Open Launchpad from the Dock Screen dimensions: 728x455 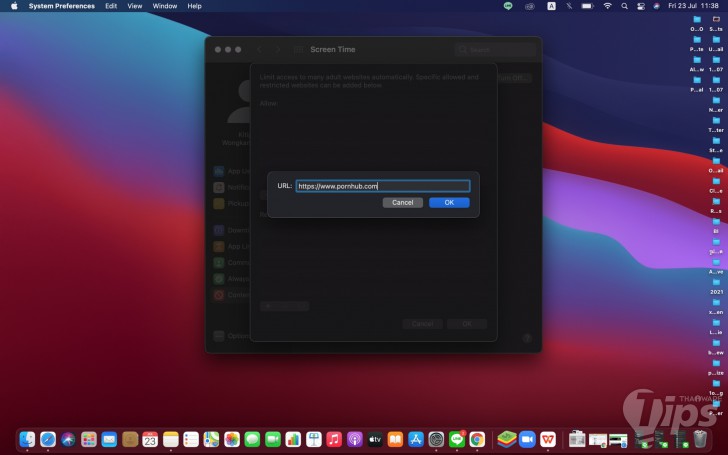point(89,439)
